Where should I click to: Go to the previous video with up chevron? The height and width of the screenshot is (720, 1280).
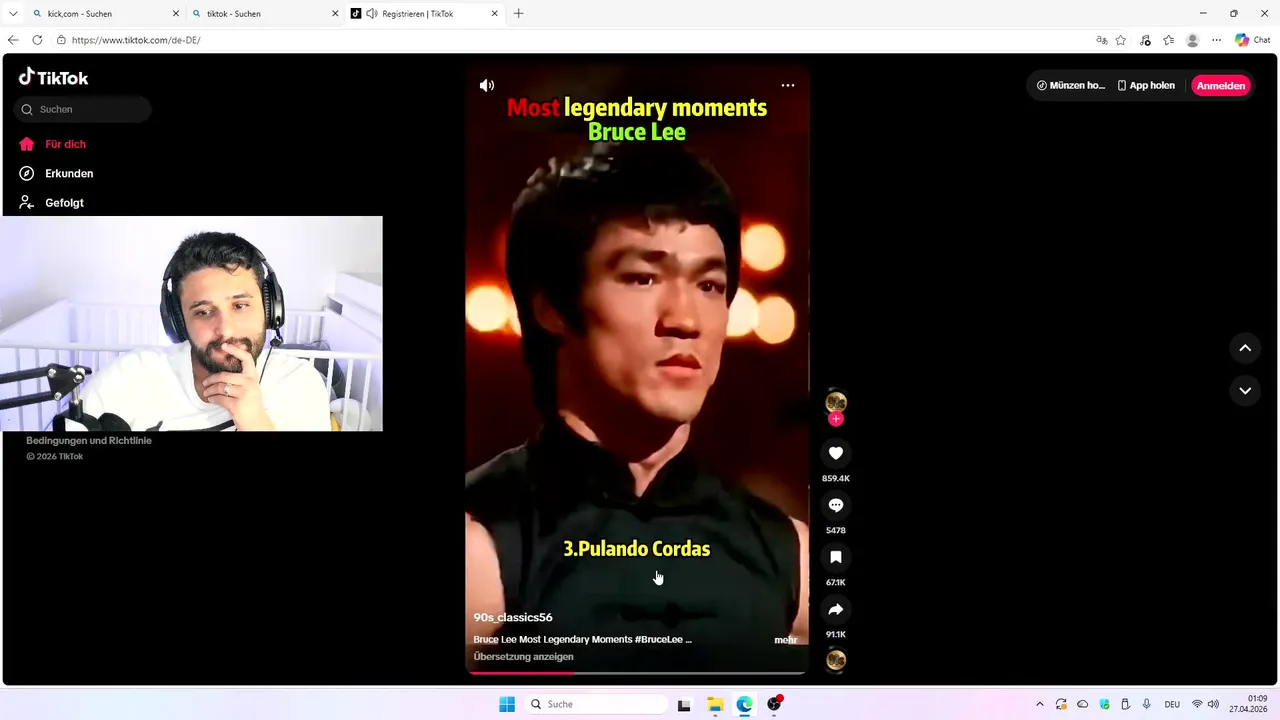(1245, 348)
